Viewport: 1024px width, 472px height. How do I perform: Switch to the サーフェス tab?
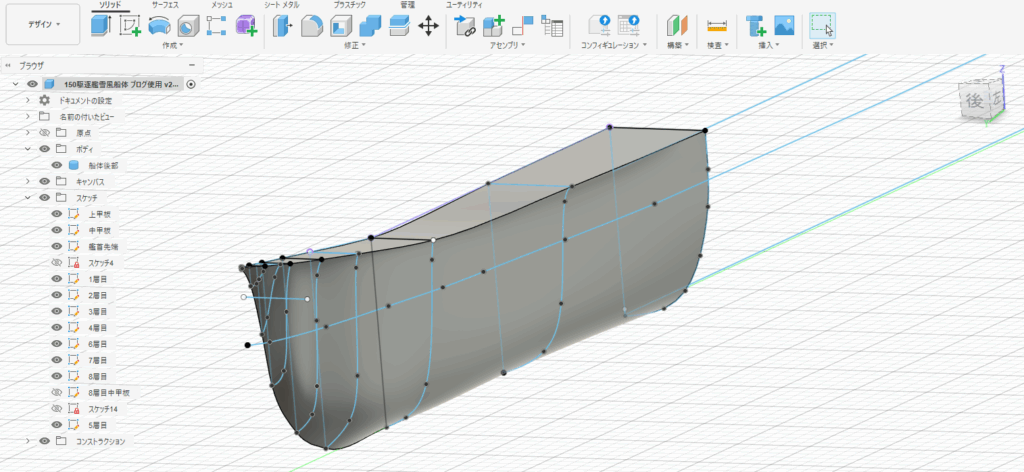(x=166, y=5)
